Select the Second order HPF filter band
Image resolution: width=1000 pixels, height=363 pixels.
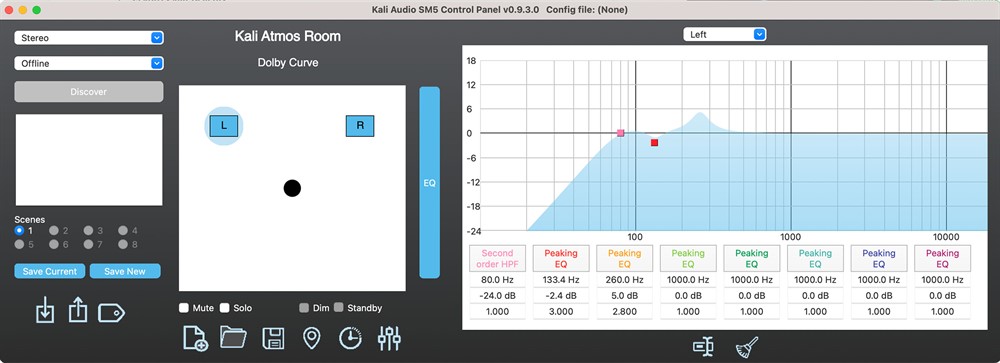[497, 258]
